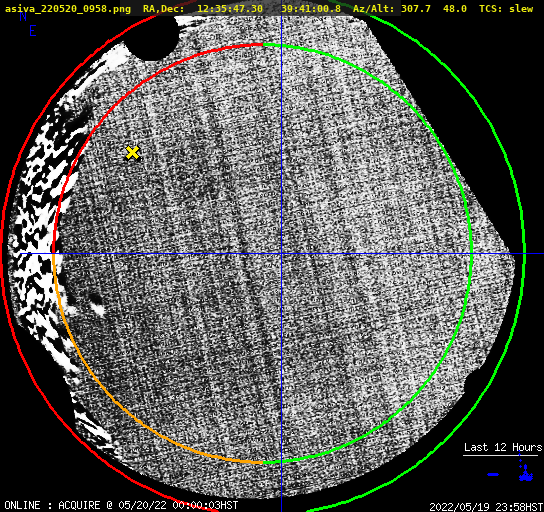
Task: Click the RA value 12:35:47.30
Action: [230, 9]
